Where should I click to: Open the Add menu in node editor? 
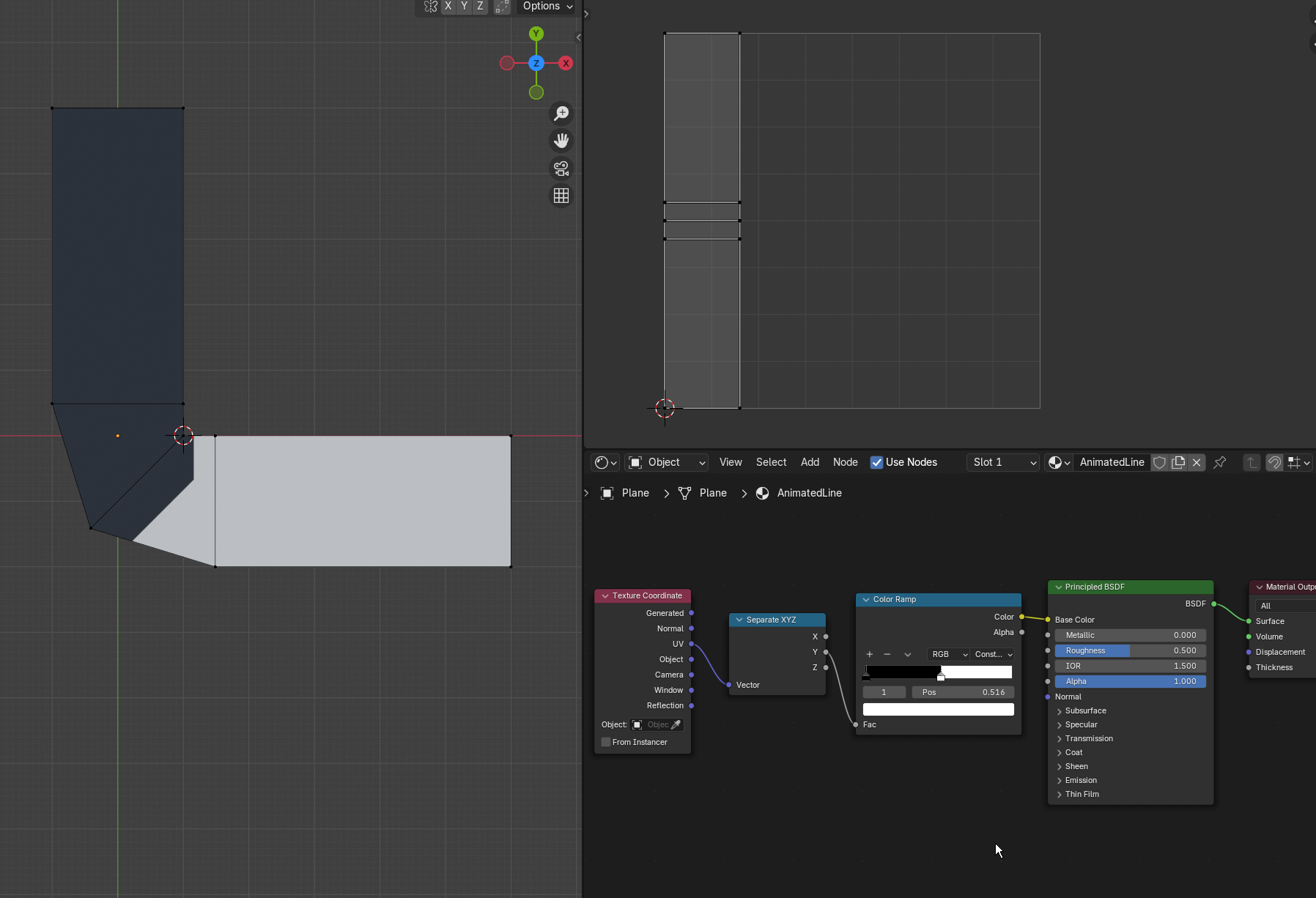click(x=810, y=462)
